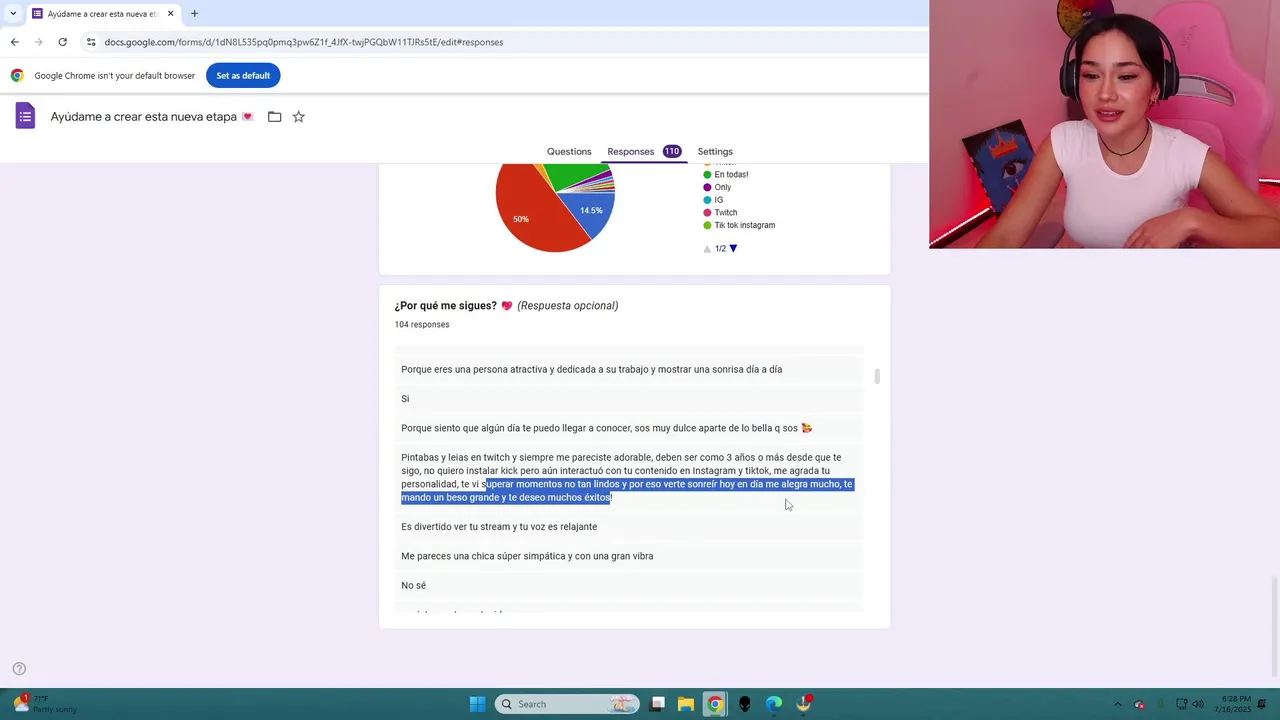Click the address bar URL
The image size is (1280, 720).
pyautogui.click(x=303, y=42)
